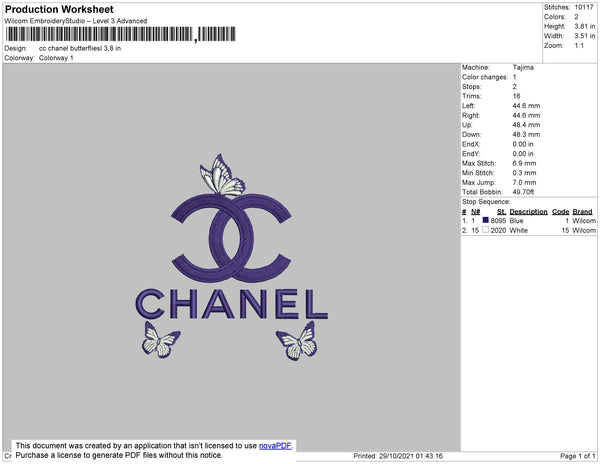Click 'Color changes:' label
The width and height of the screenshot is (600, 464).
[x=485, y=77]
